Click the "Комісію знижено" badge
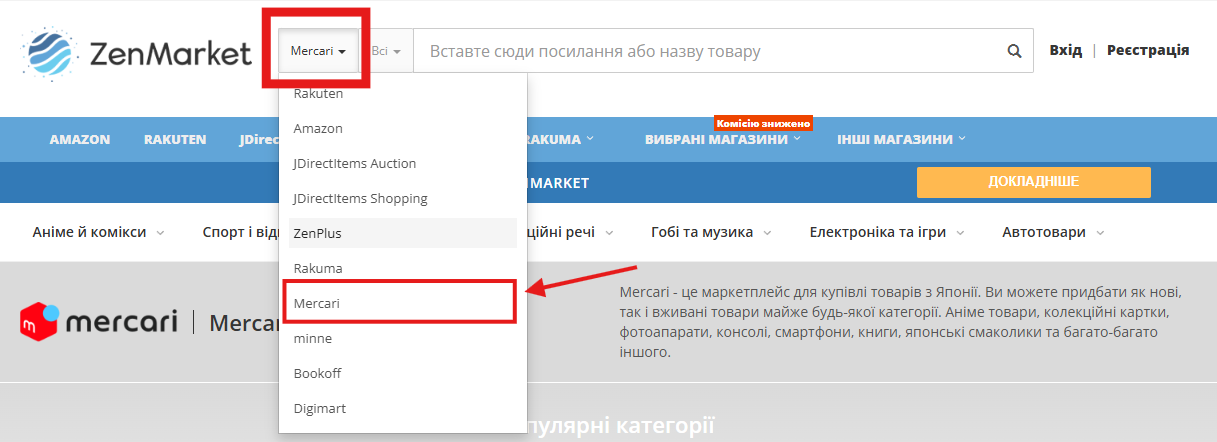 click(763, 123)
